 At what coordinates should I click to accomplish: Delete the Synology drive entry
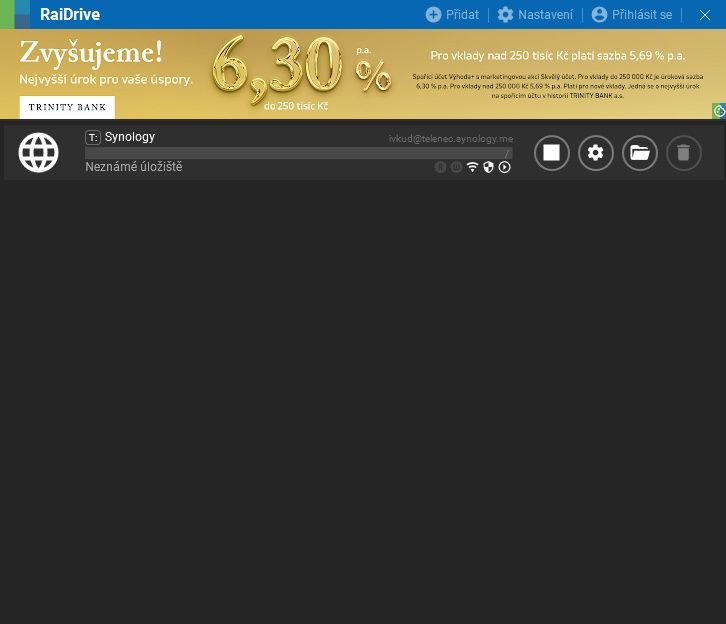[x=684, y=153]
